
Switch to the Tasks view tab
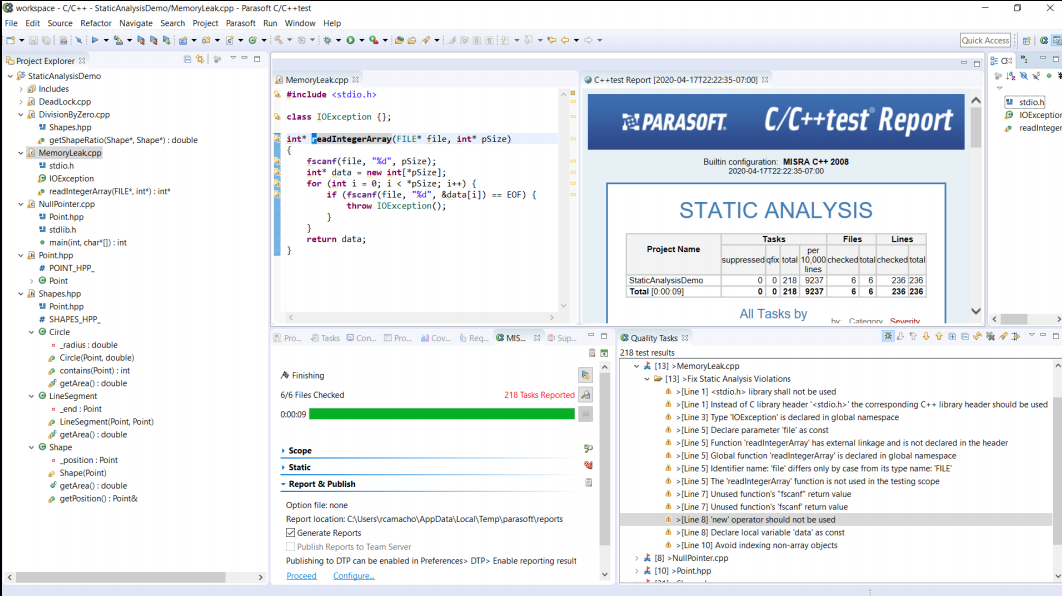pos(326,338)
